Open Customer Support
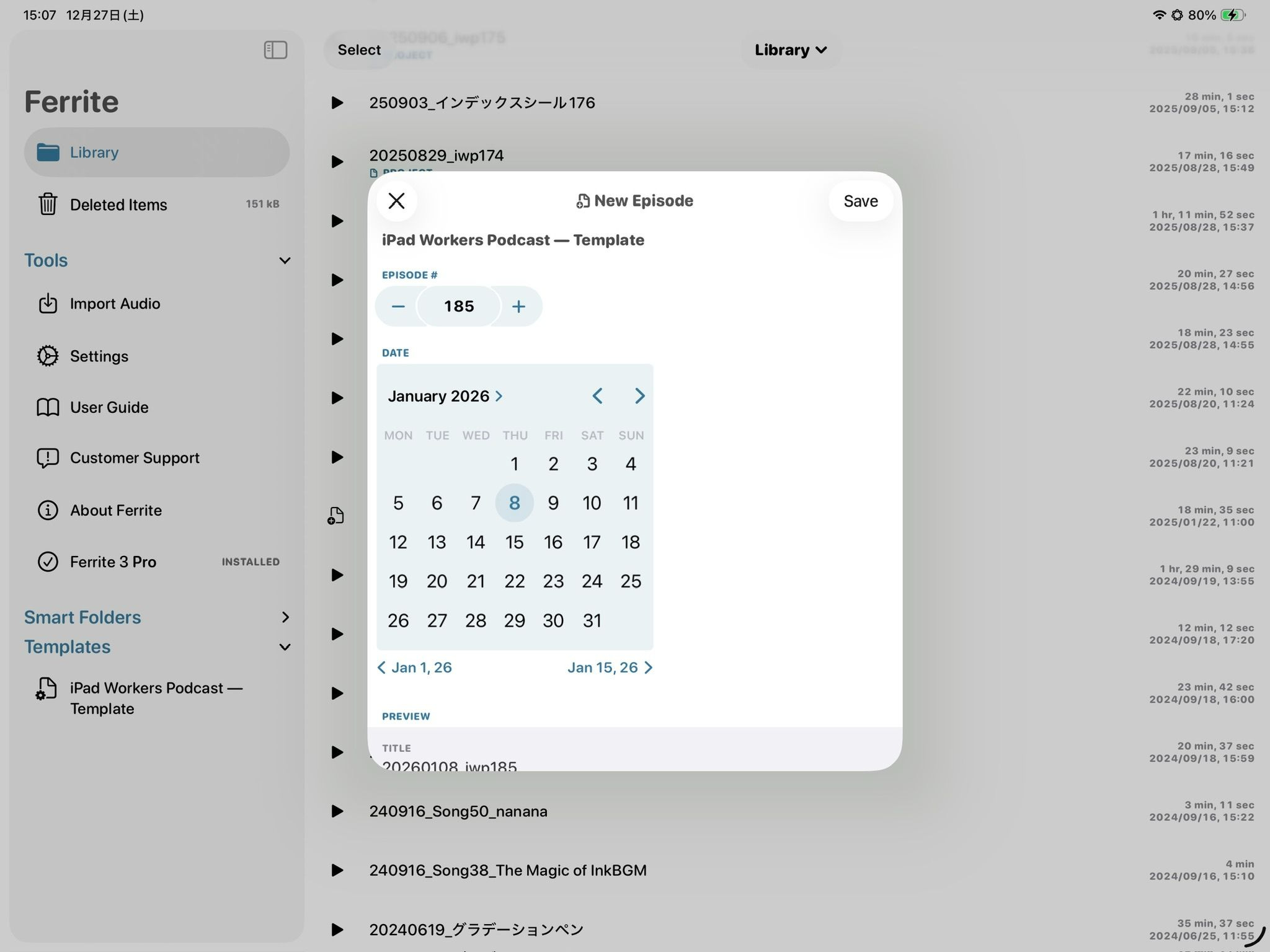The width and height of the screenshot is (1270, 952). click(134, 458)
